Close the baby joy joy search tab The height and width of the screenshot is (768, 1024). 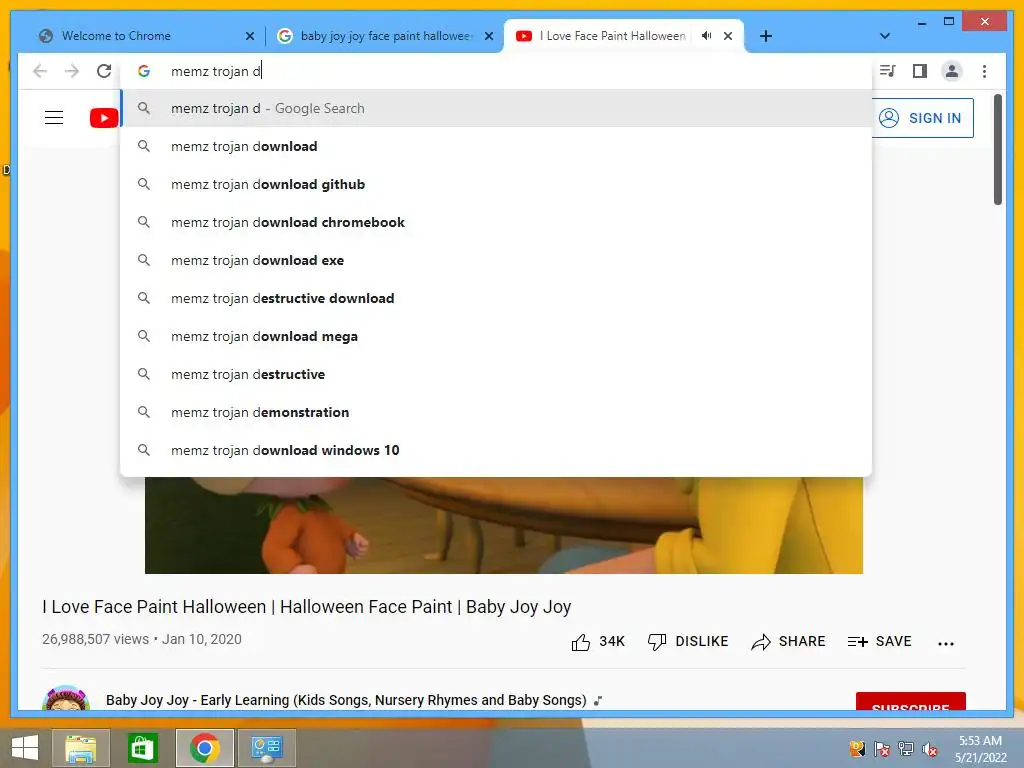click(488, 36)
